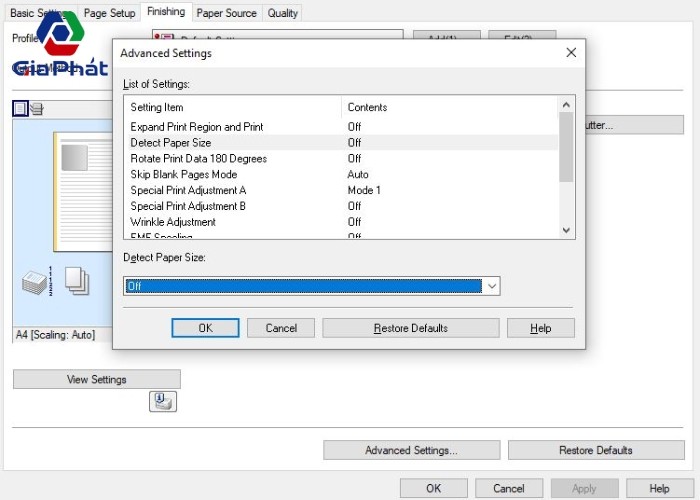Select Special Print Adjustment B row
The image size is (700, 500).
(343, 206)
